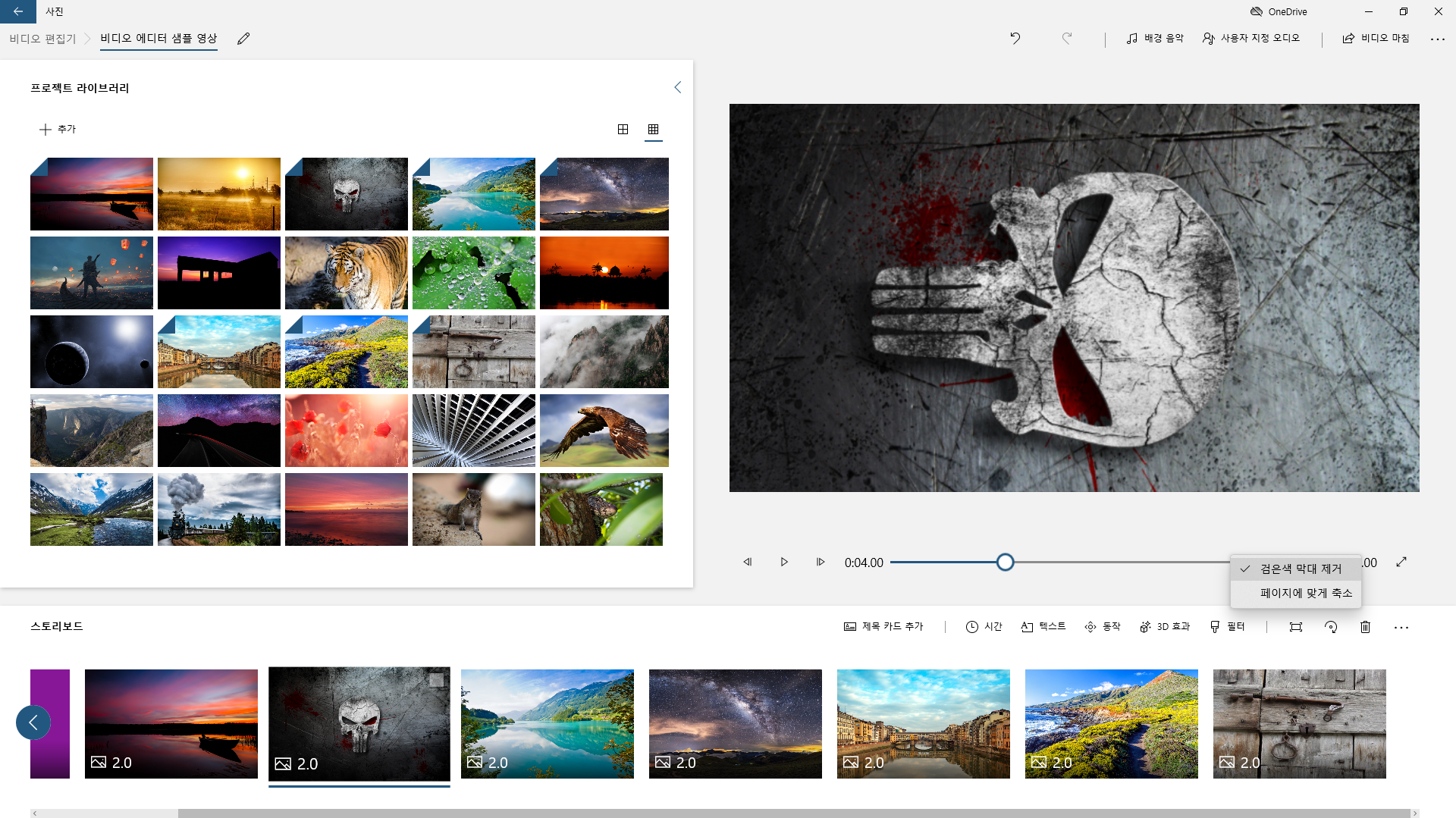1456x818 pixels.
Task: Select the flying eagle library thumbnail
Action: point(604,431)
